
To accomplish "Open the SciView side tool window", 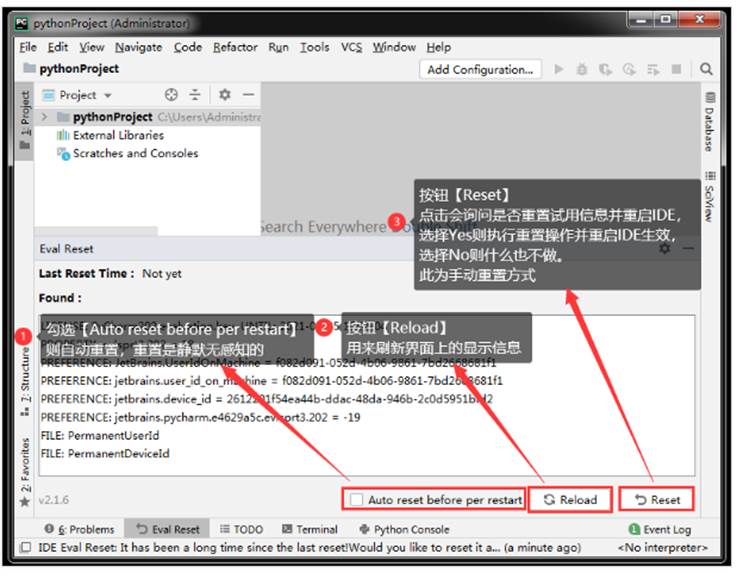I will click(x=710, y=196).
